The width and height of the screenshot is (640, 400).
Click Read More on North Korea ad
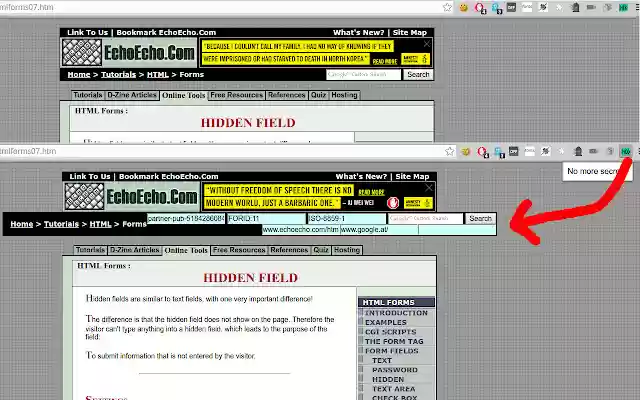pos(384,61)
